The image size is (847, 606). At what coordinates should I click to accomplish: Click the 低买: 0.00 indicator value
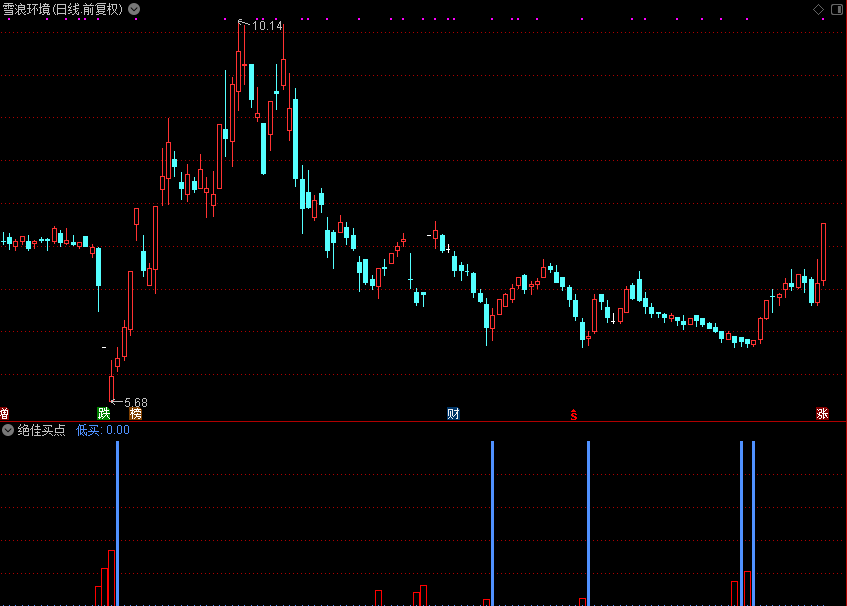tap(103, 430)
